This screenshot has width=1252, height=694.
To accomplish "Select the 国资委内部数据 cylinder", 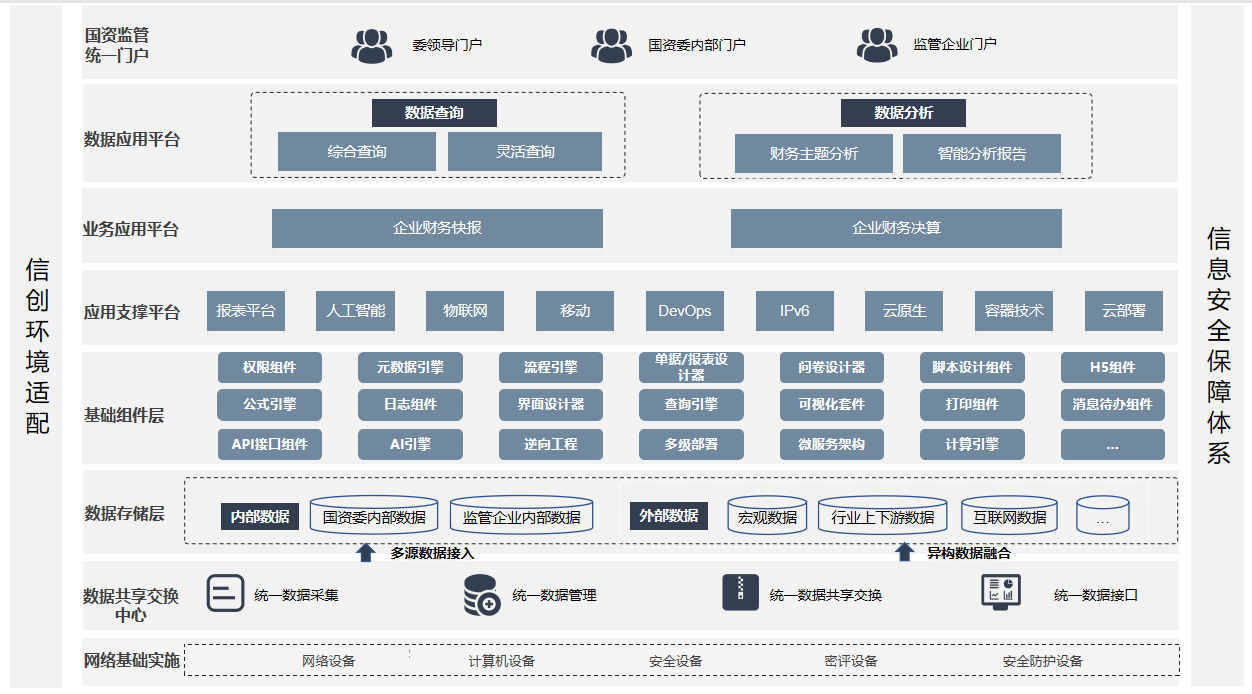I will click(374, 515).
